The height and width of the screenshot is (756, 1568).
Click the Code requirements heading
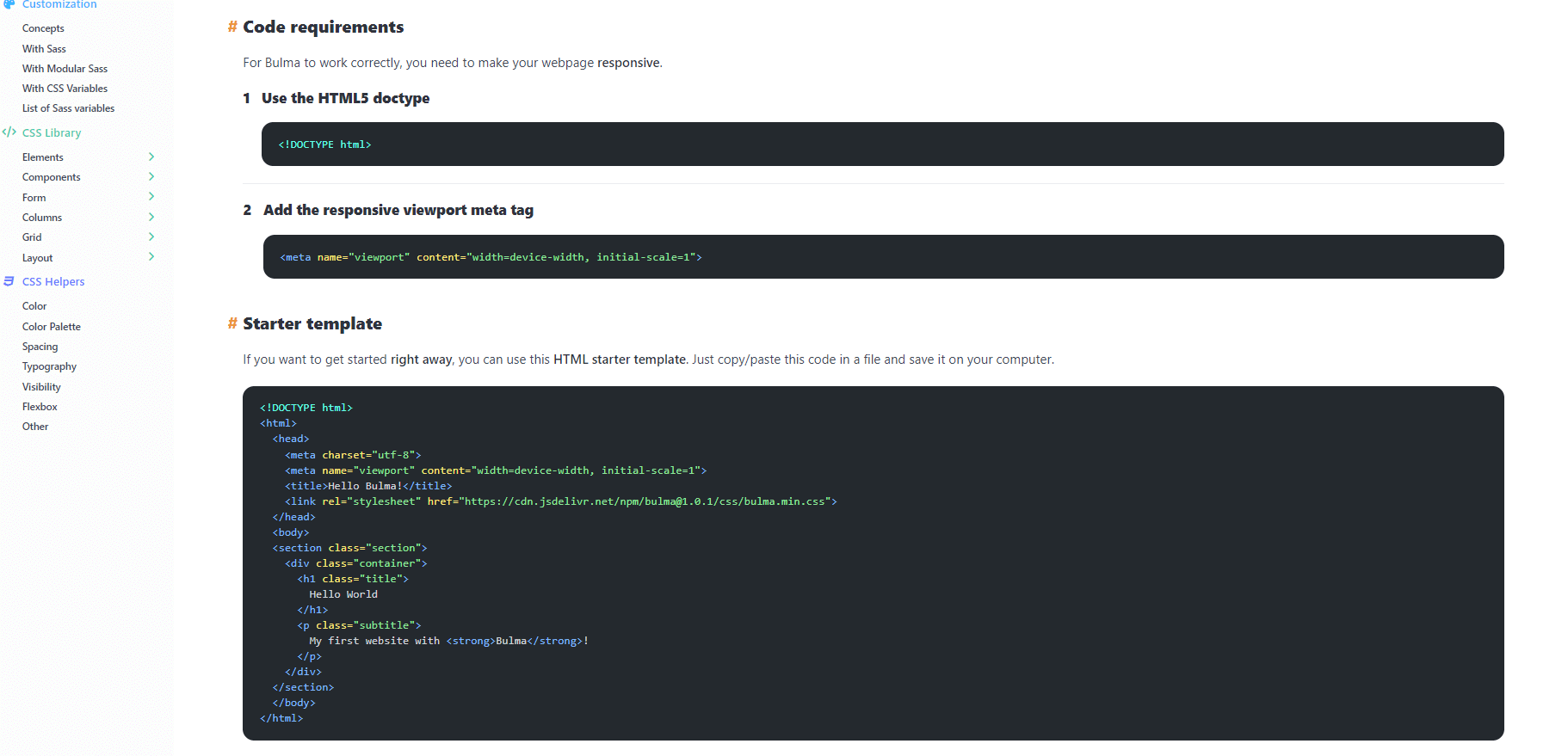323,27
